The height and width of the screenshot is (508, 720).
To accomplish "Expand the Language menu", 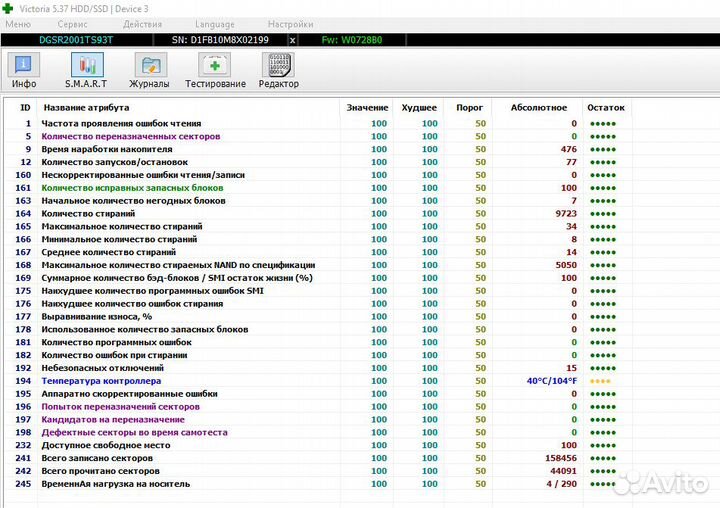I will (215, 24).
